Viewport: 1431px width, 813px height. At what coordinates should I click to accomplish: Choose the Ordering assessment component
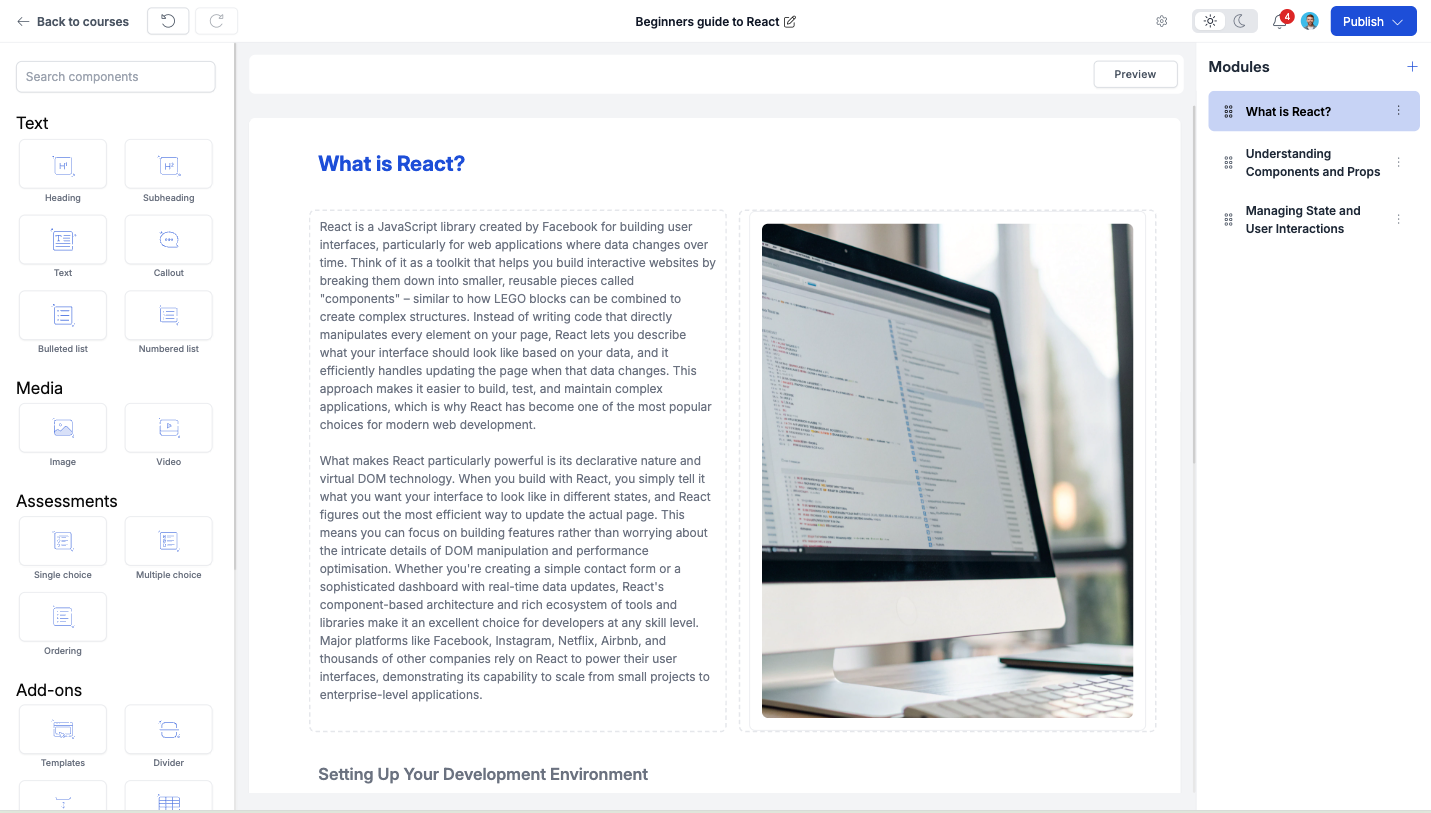pyautogui.click(x=62, y=616)
